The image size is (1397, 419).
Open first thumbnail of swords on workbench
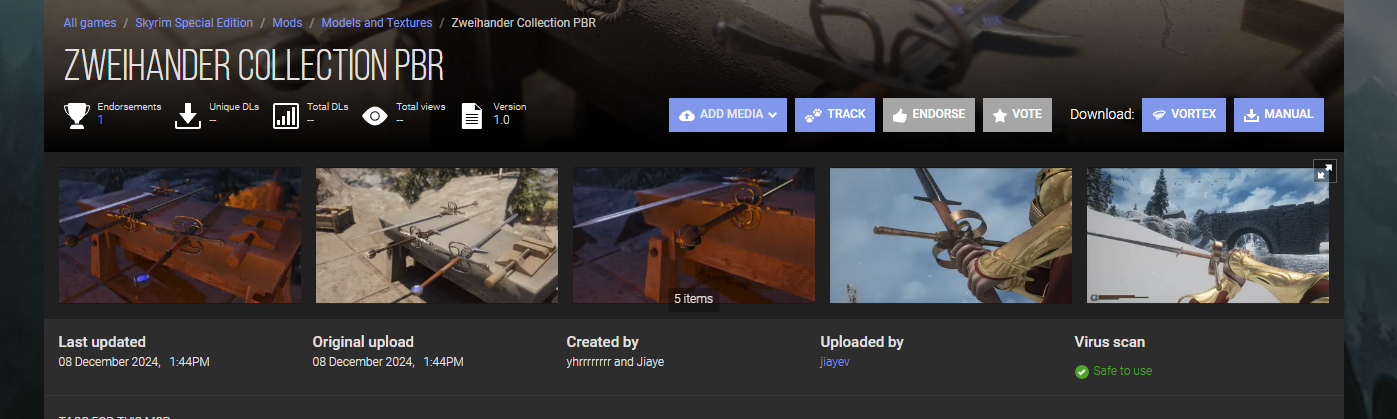coord(180,235)
